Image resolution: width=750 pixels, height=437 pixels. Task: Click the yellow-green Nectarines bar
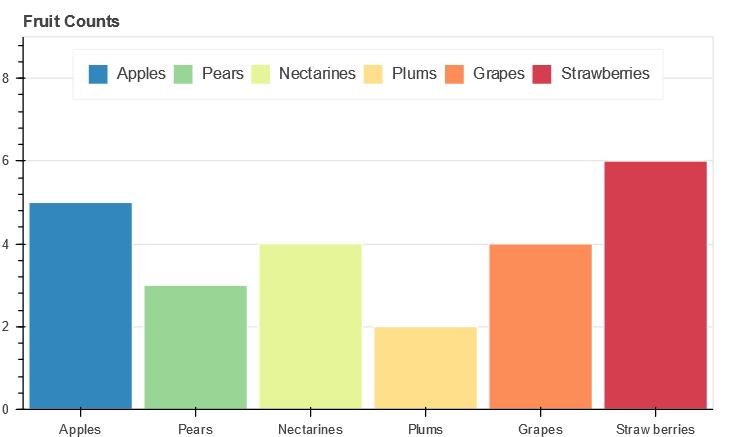[311, 326]
